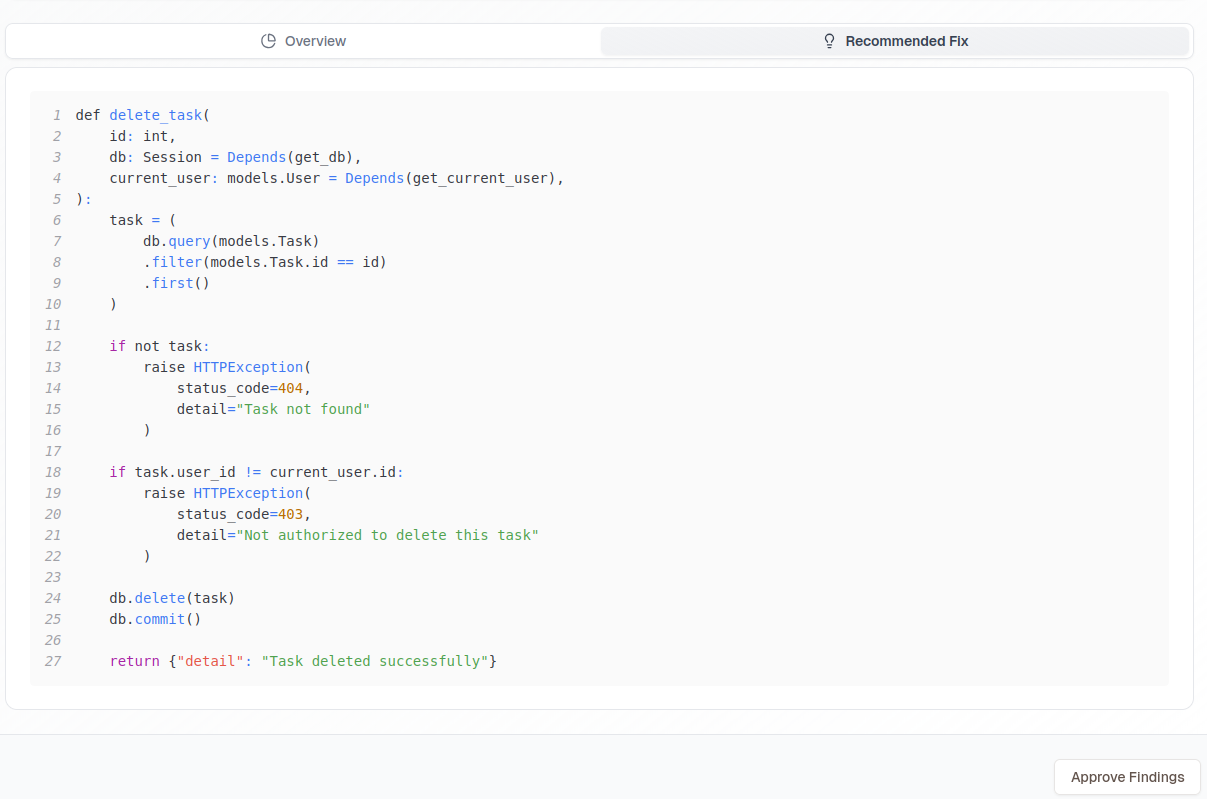Click line number 1 in the gutter

point(57,115)
